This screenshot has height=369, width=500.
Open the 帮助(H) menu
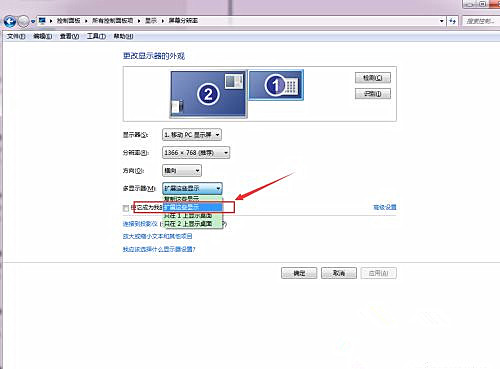(x=123, y=36)
